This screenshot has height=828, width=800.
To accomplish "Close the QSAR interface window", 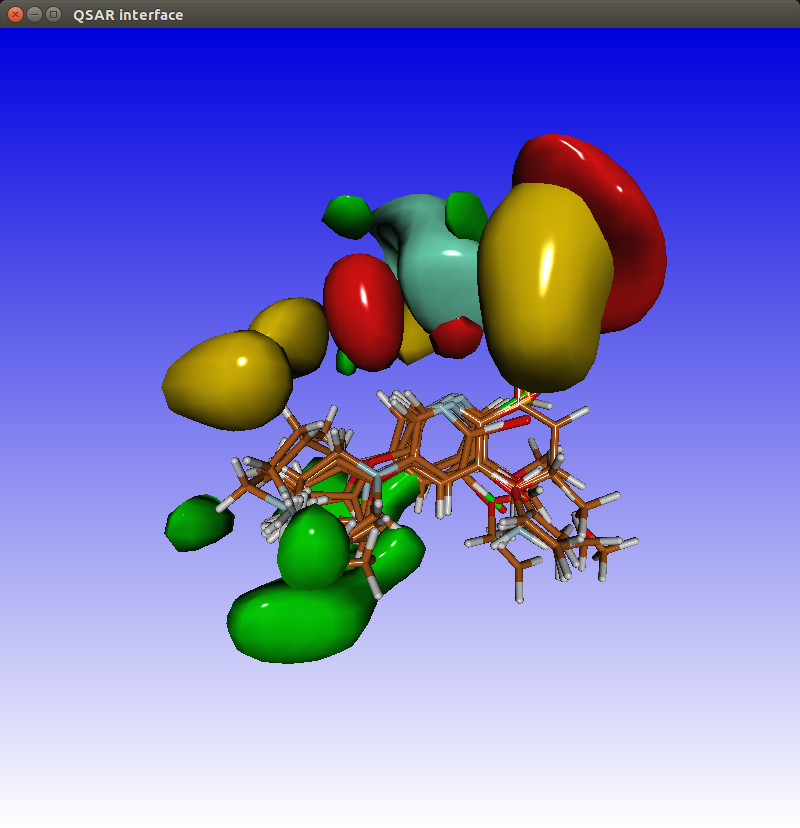I will tap(15, 14).
